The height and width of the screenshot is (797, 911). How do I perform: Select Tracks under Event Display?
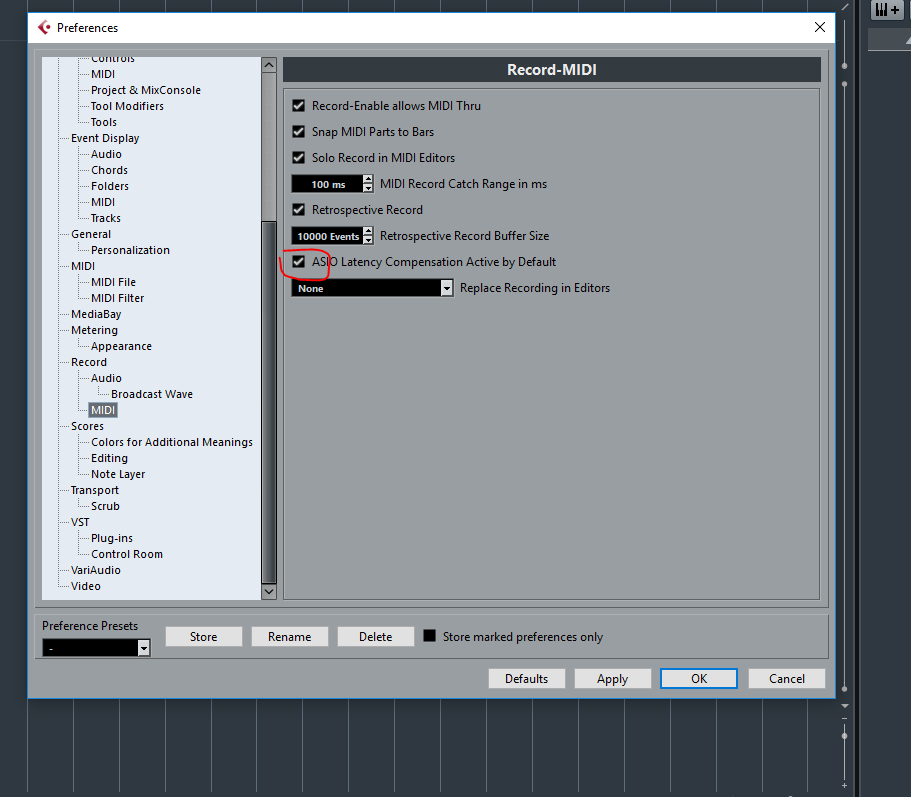coord(106,218)
